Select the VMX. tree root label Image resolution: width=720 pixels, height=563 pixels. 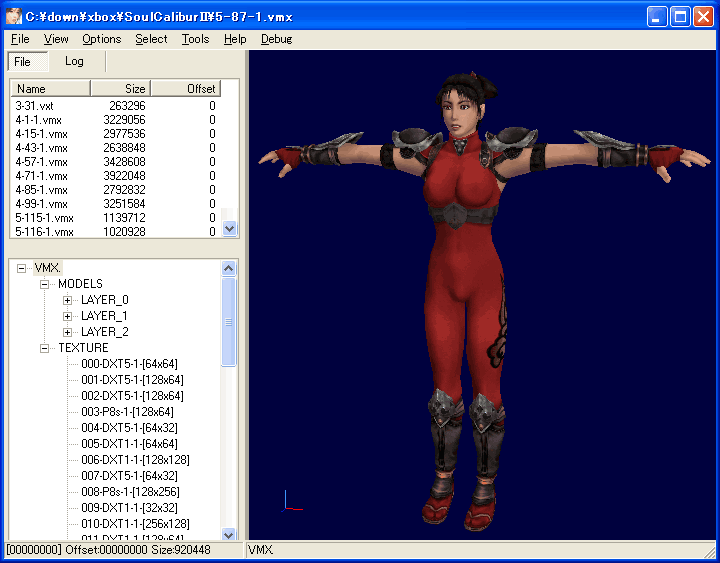pos(47,268)
